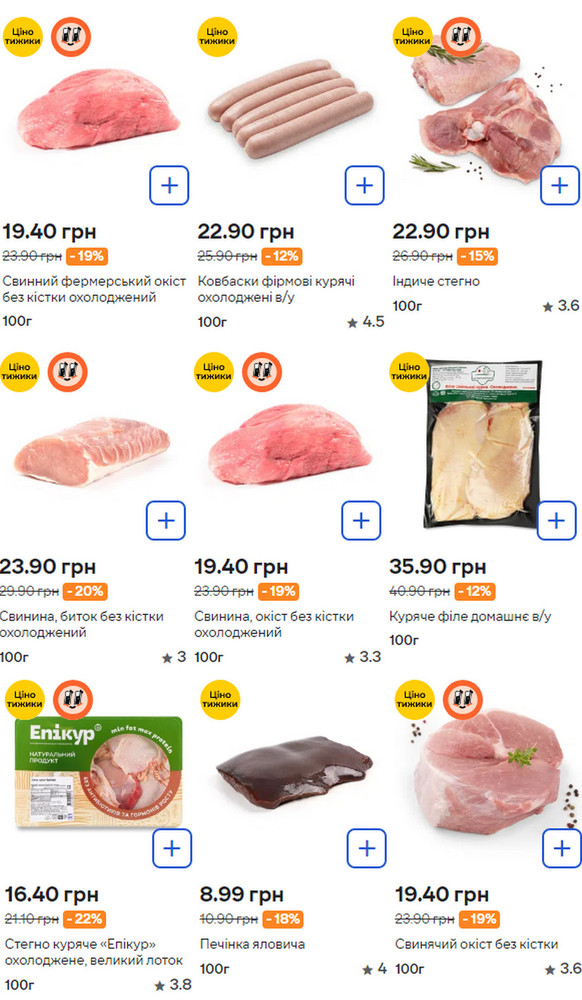Viewport: 582px width, 1000px height.
Task: Open Куряче філе домашнє в/у title
Action: pyautogui.click(x=470, y=617)
